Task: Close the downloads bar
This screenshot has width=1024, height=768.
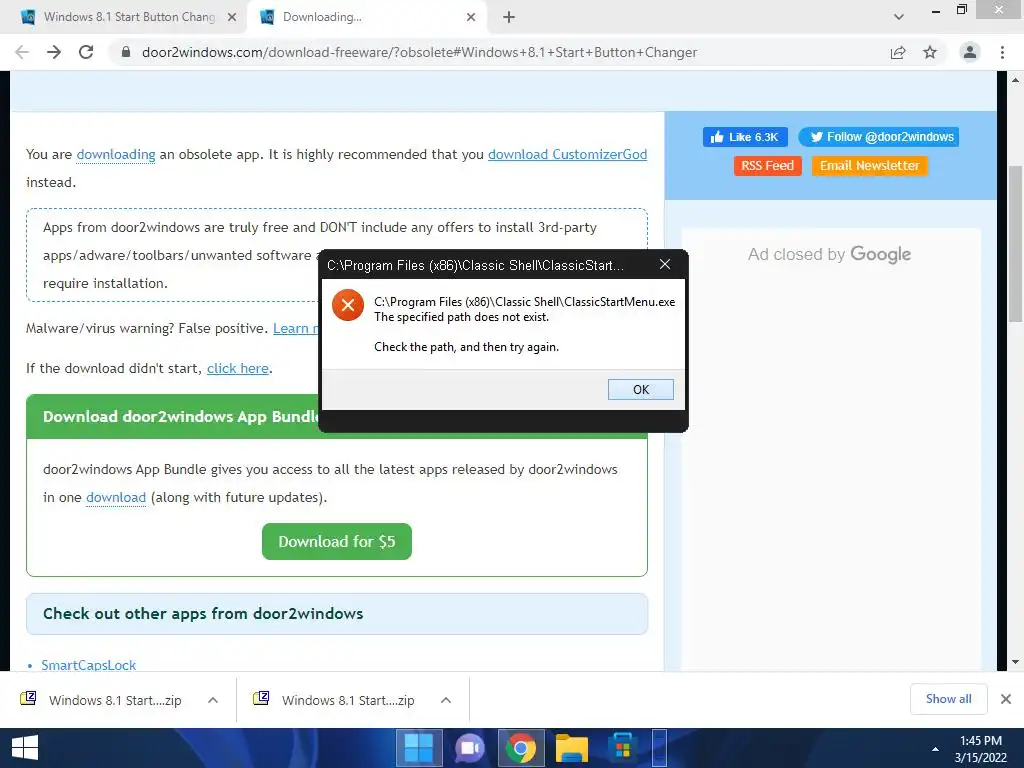Action: (x=1006, y=699)
